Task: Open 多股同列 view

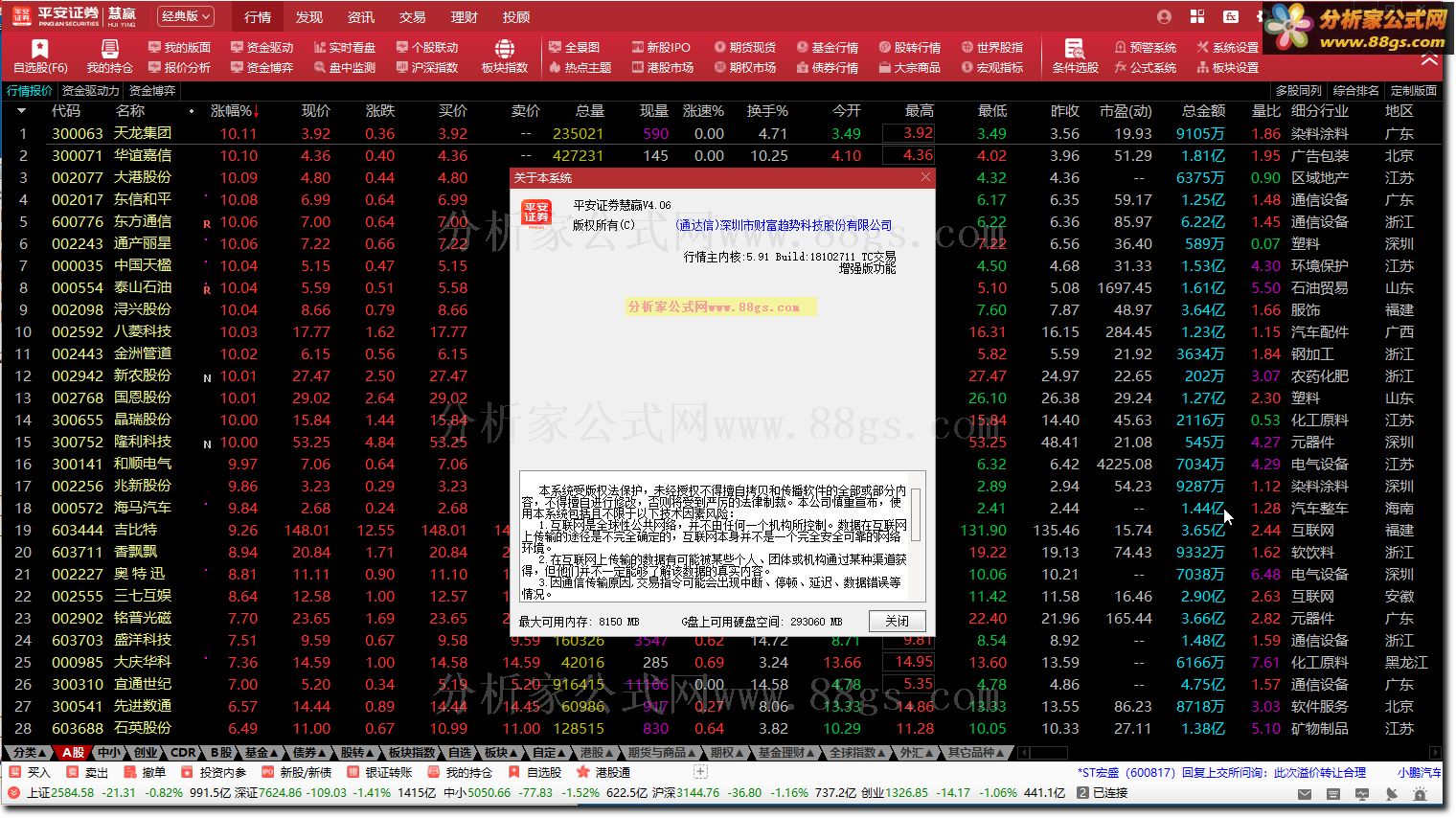Action: 1298,91
